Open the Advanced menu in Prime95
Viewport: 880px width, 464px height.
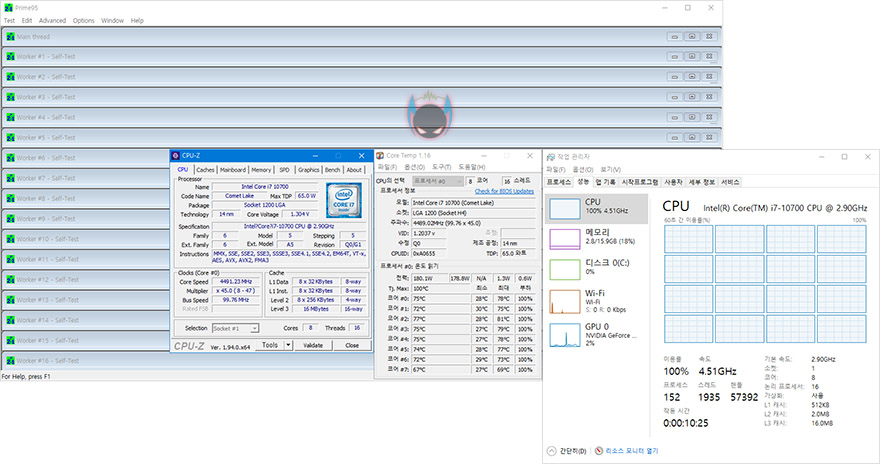52,21
